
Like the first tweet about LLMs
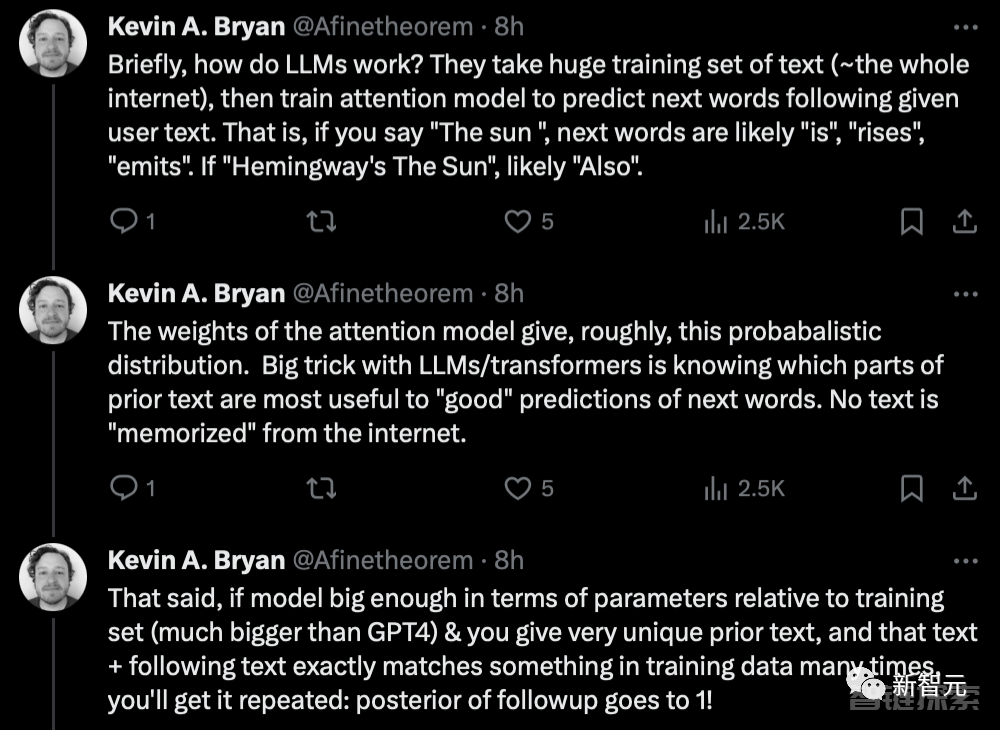(517, 221)
